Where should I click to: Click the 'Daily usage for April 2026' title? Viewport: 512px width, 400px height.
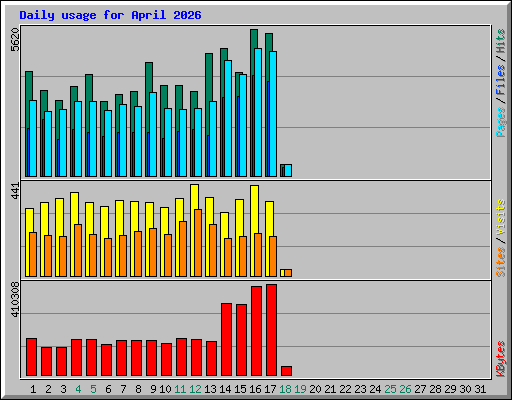click(x=110, y=15)
